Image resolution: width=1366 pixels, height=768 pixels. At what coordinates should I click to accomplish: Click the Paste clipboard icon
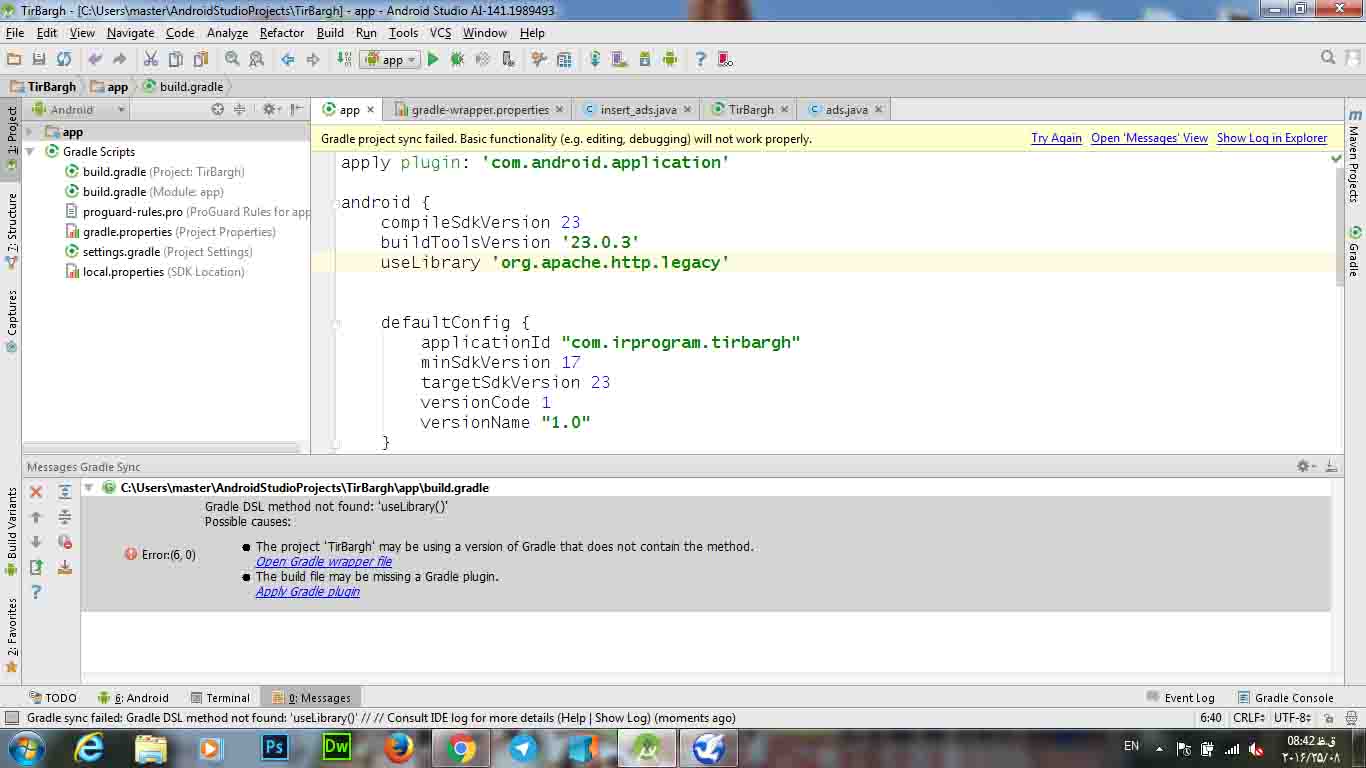[201, 59]
